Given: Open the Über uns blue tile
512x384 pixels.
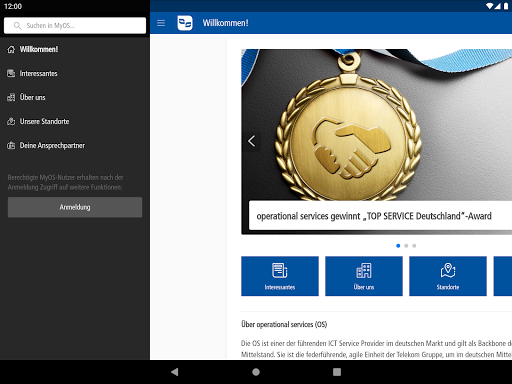Looking at the screenshot, I should click(x=364, y=276).
